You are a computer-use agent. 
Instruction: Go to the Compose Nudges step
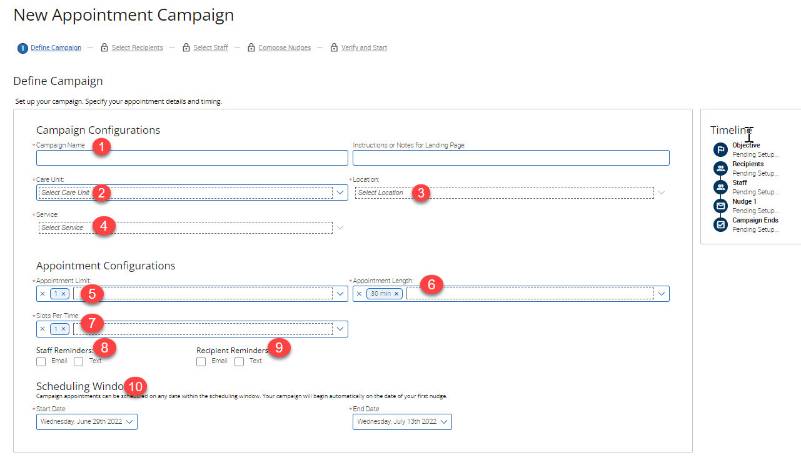click(x=285, y=48)
